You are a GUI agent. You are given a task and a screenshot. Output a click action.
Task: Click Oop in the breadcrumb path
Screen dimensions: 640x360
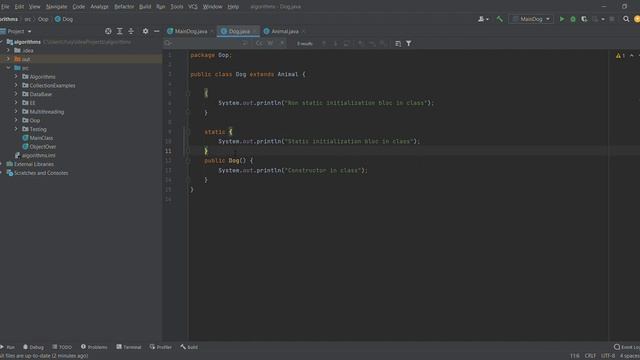(x=43, y=19)
